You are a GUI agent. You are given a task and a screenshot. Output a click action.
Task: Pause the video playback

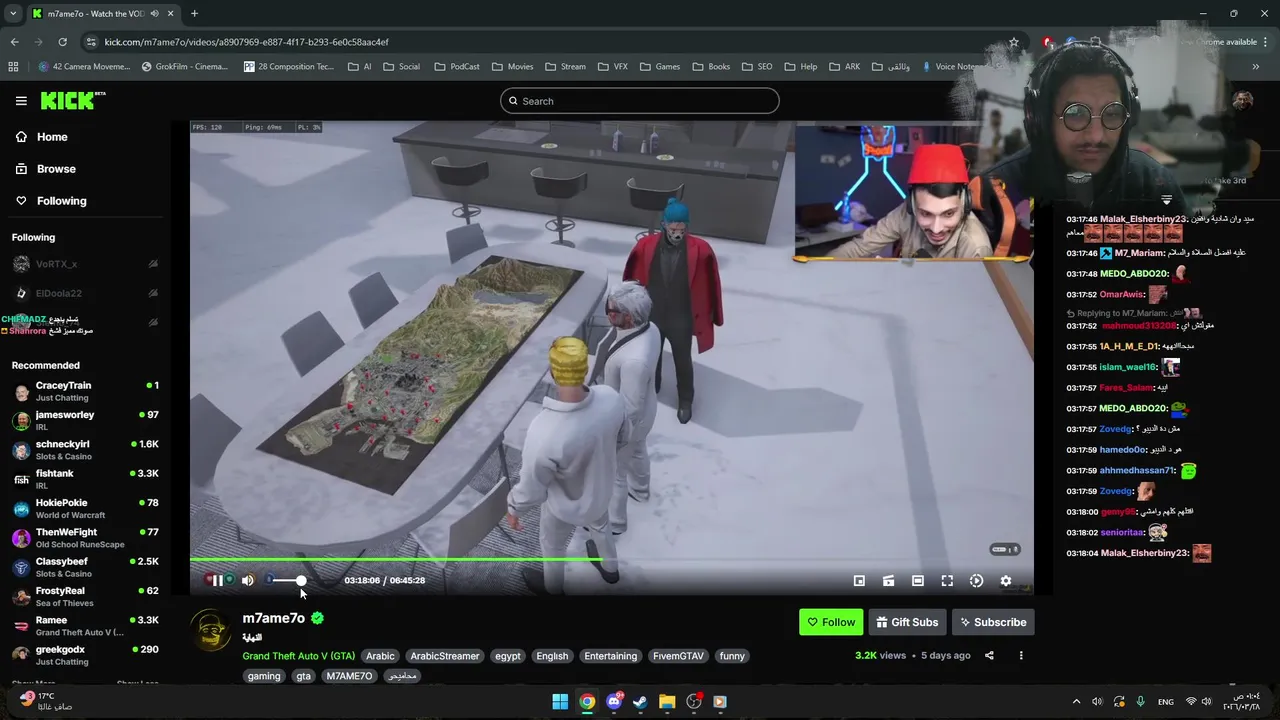[217, 580]
